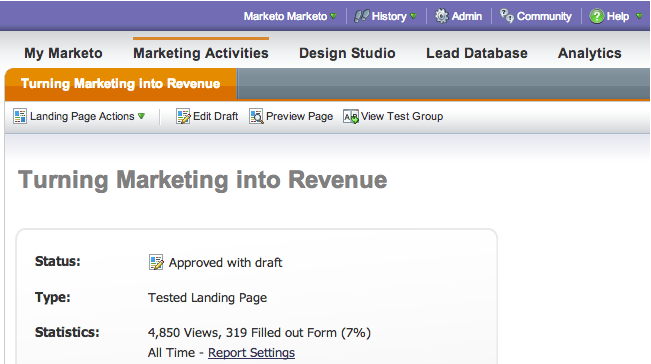Screen dimensions: 651x364
Task: Click the 'Approved with draft' status text
Action: [225, 263]
